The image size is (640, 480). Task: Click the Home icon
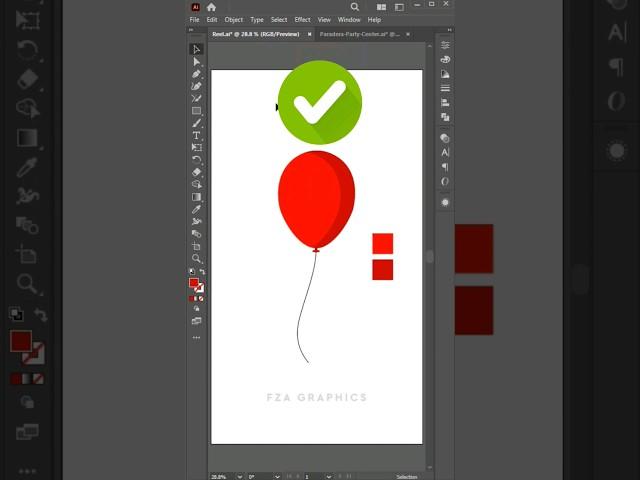[x=211, y=7]
